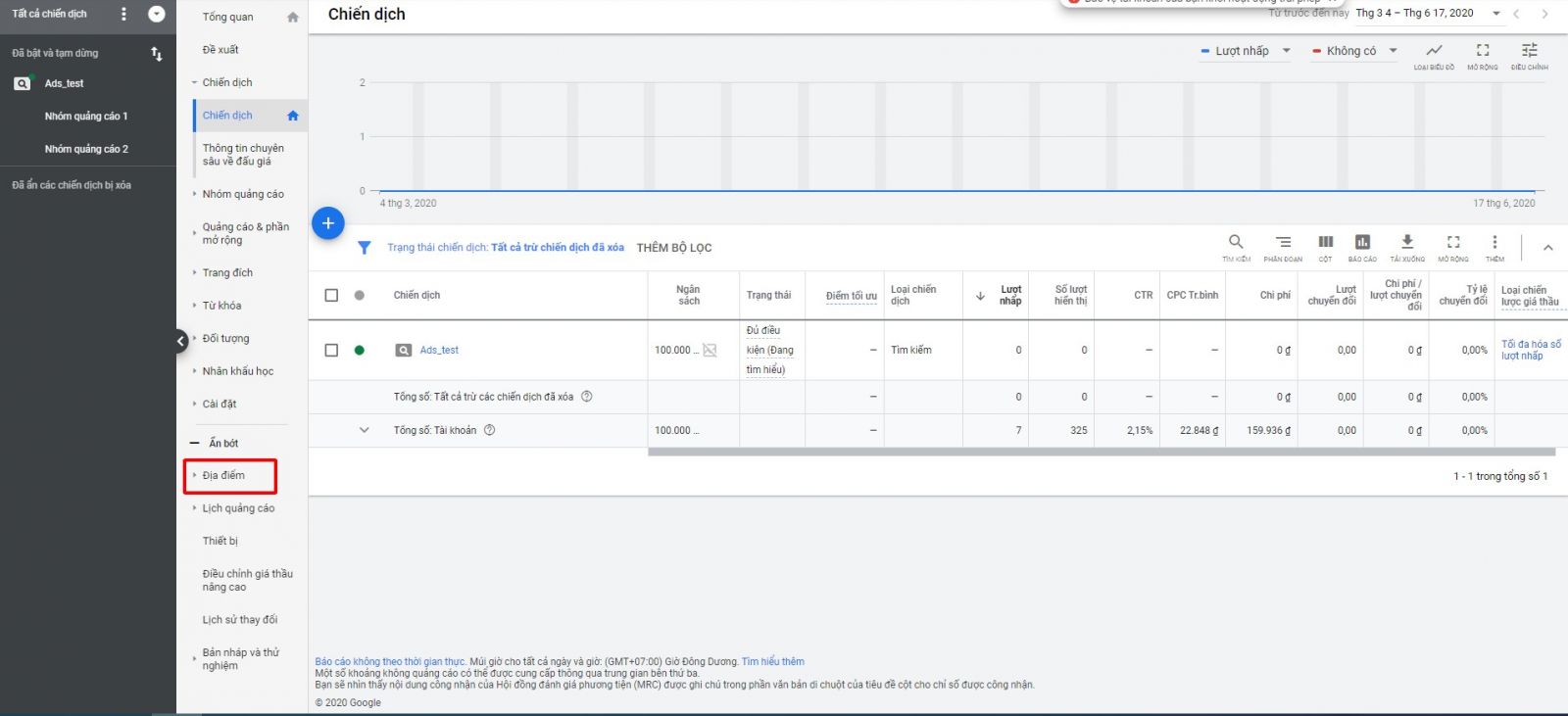Tick the checkbox for the Ads_test row

(x=331, y=351)
